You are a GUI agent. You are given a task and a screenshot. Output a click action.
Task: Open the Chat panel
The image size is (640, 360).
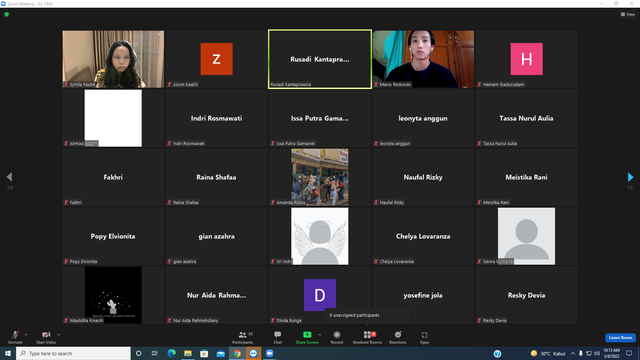click(x=278, y=337)
